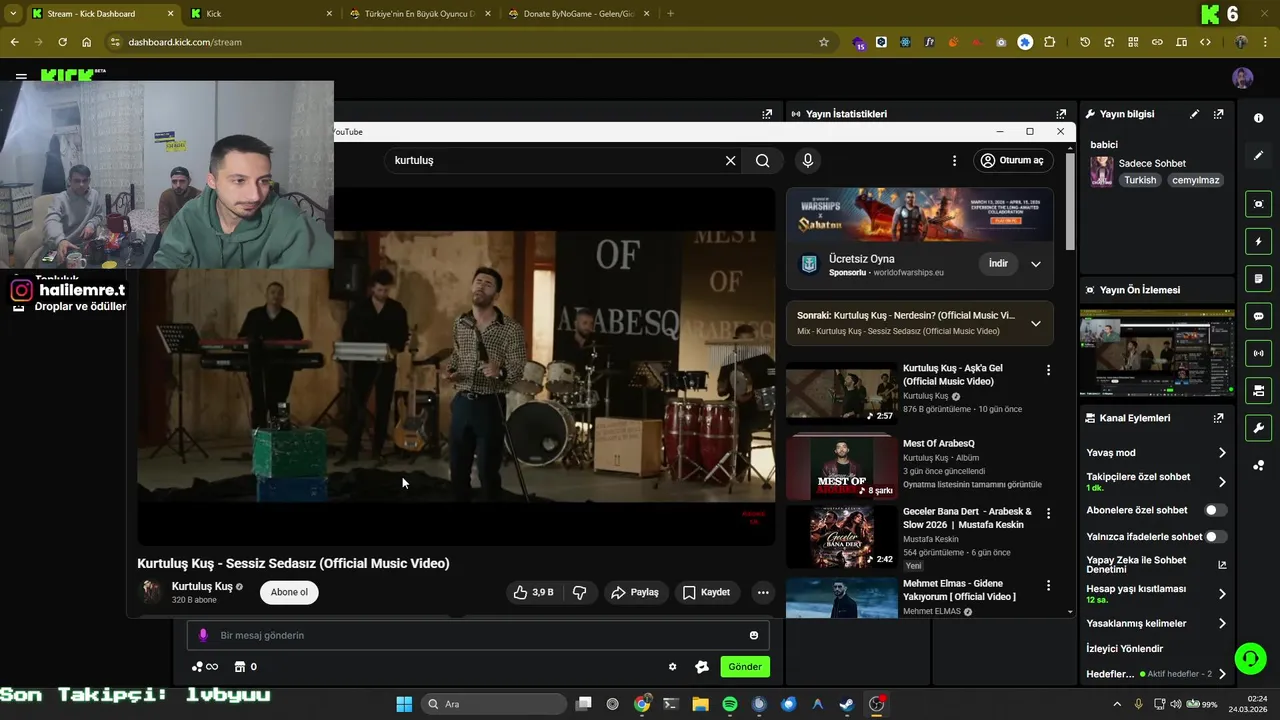Switch to the Kick tab

click(260, 14)
